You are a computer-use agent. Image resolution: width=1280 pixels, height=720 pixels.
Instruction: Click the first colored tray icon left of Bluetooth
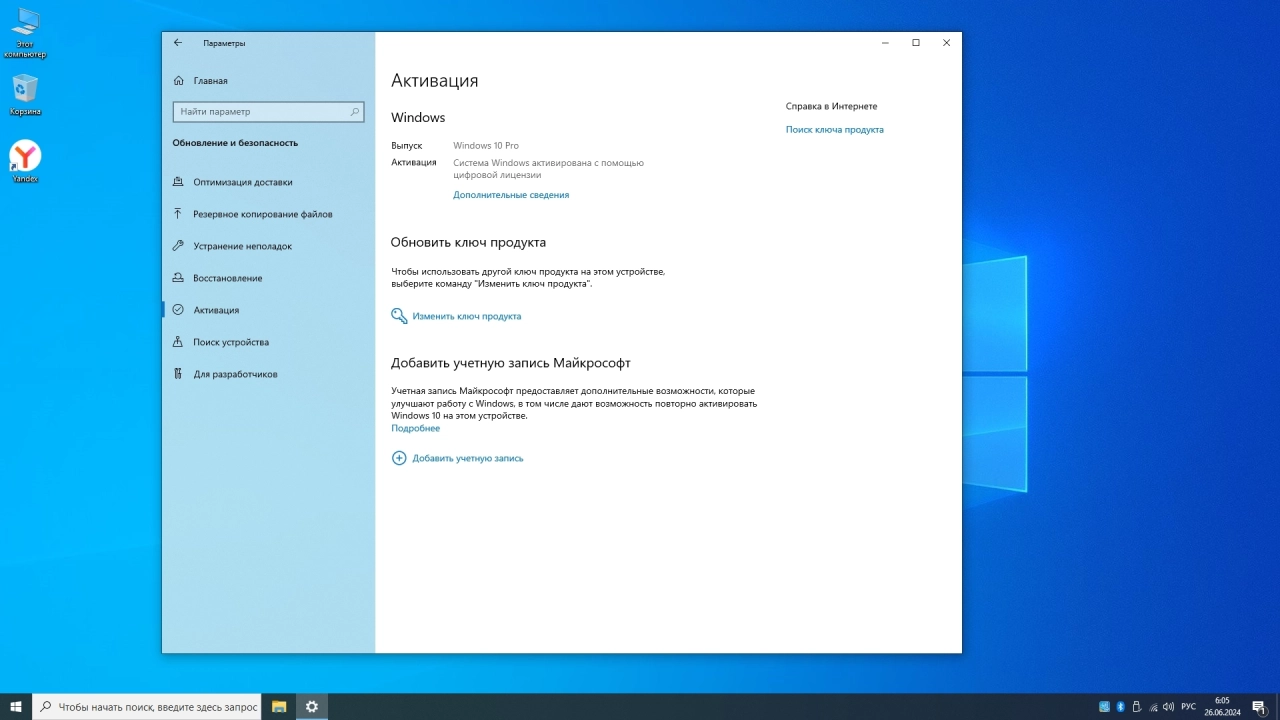tap(1104, 706)
